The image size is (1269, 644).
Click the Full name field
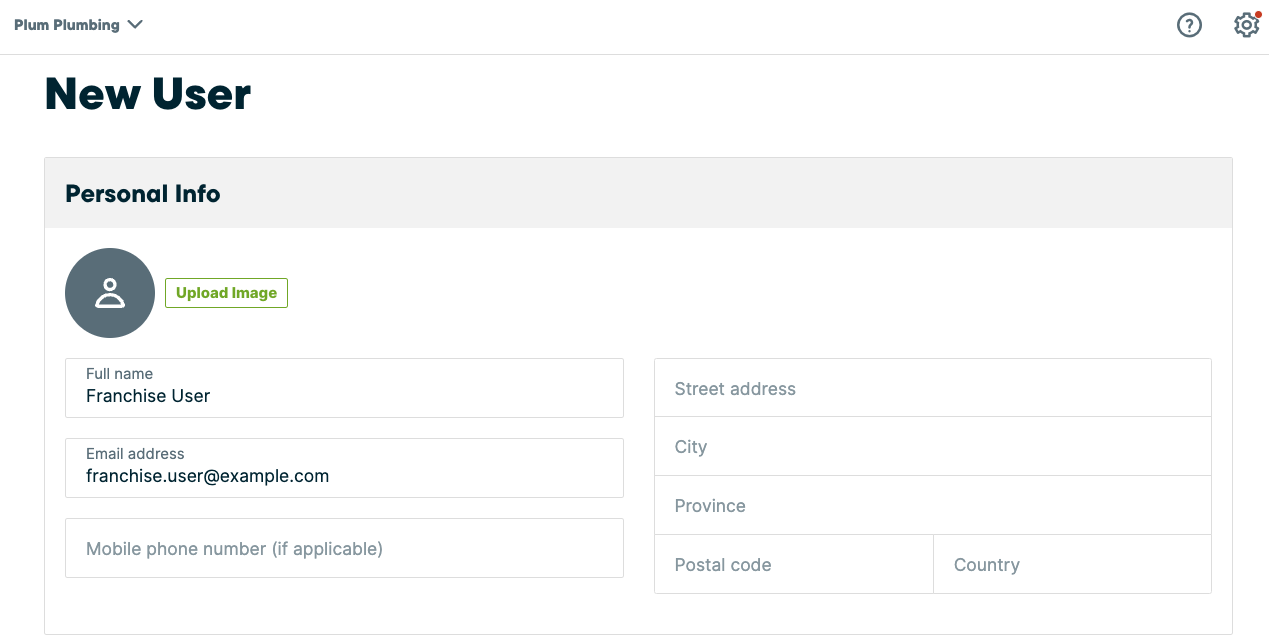pos(344,388)
